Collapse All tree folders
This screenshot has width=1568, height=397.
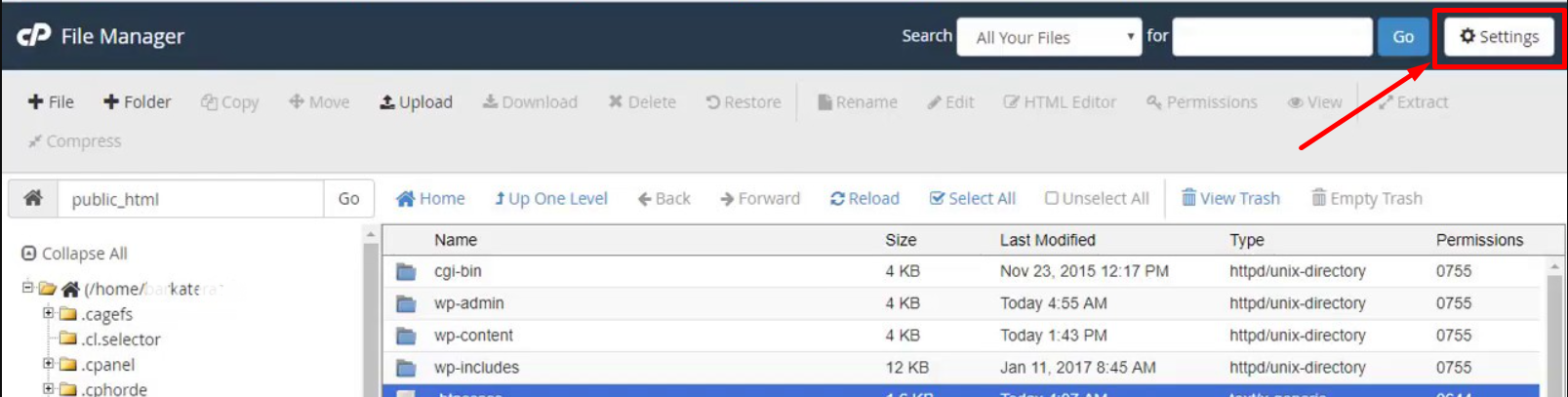tap(74, 254)
